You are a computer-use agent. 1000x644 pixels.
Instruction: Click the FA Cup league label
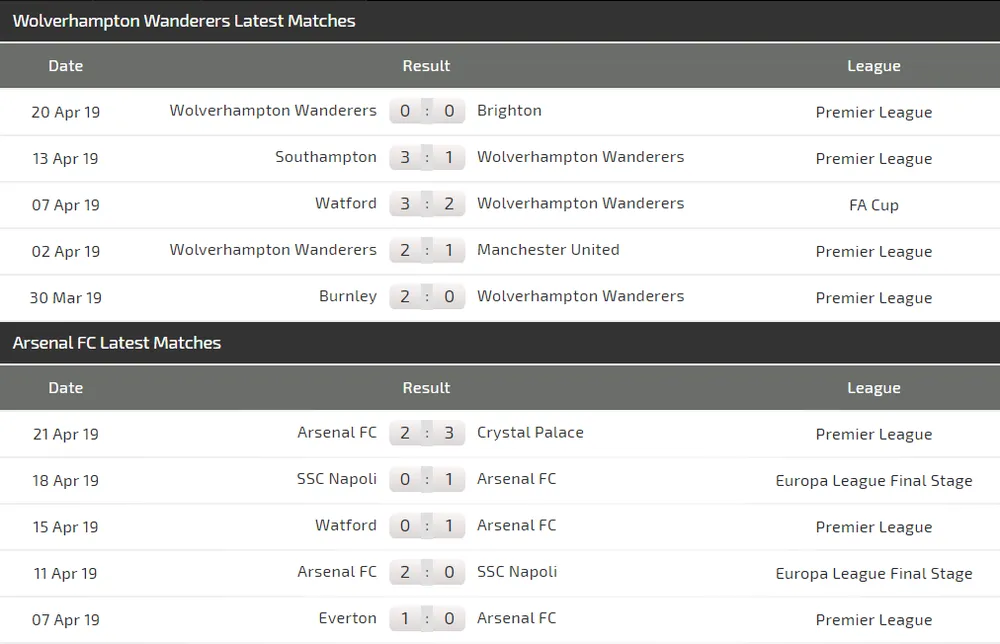pyautogui.click(x=874, y=205)
